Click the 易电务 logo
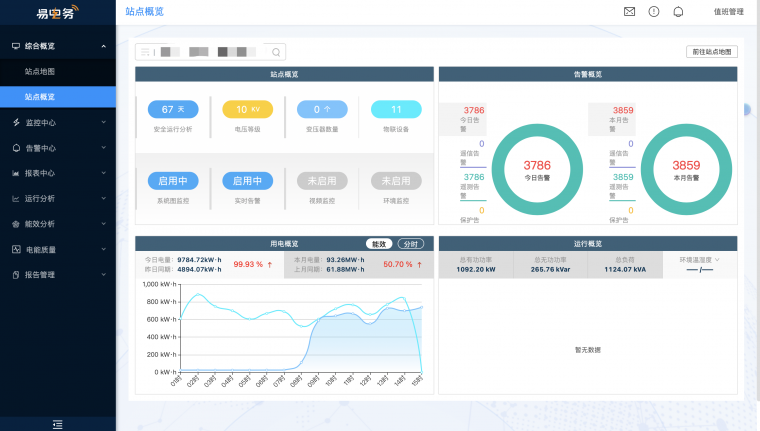Screen dimensions: 760x431 (58, 14)
